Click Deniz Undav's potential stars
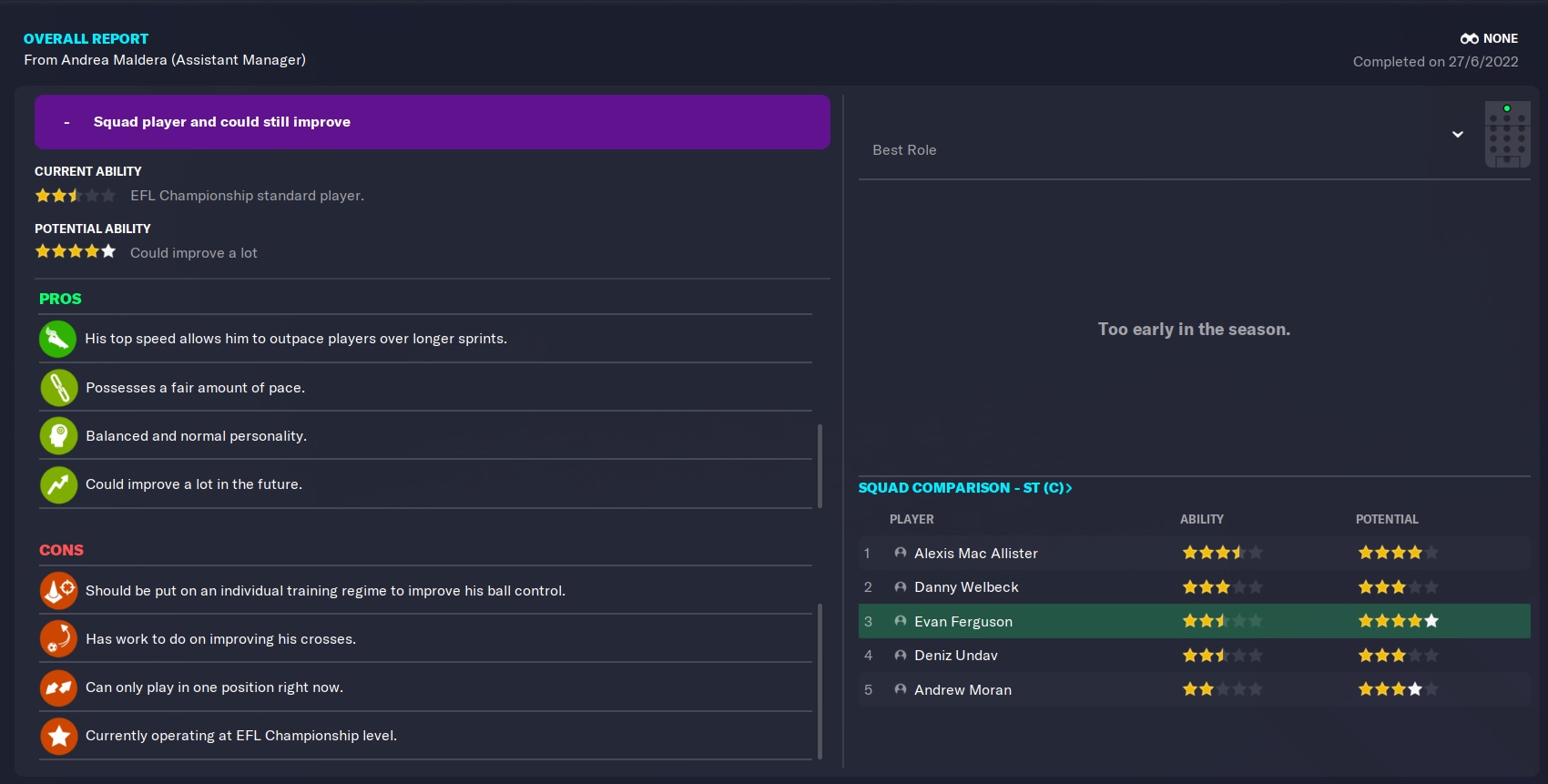This screenshot has width=1548, height=784. [x=1398, y=656]
